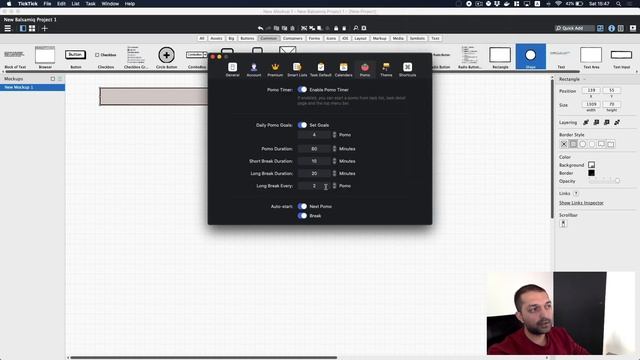
Task: Click the Pomo Duration minutes field
Action: click(x=314, y=149)
